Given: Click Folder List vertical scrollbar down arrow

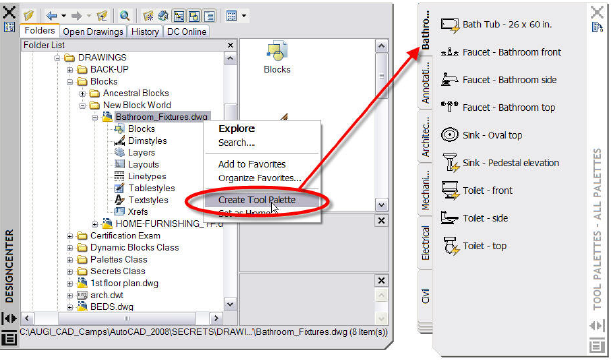Looking at the screenshot, I should coord(230,304).
